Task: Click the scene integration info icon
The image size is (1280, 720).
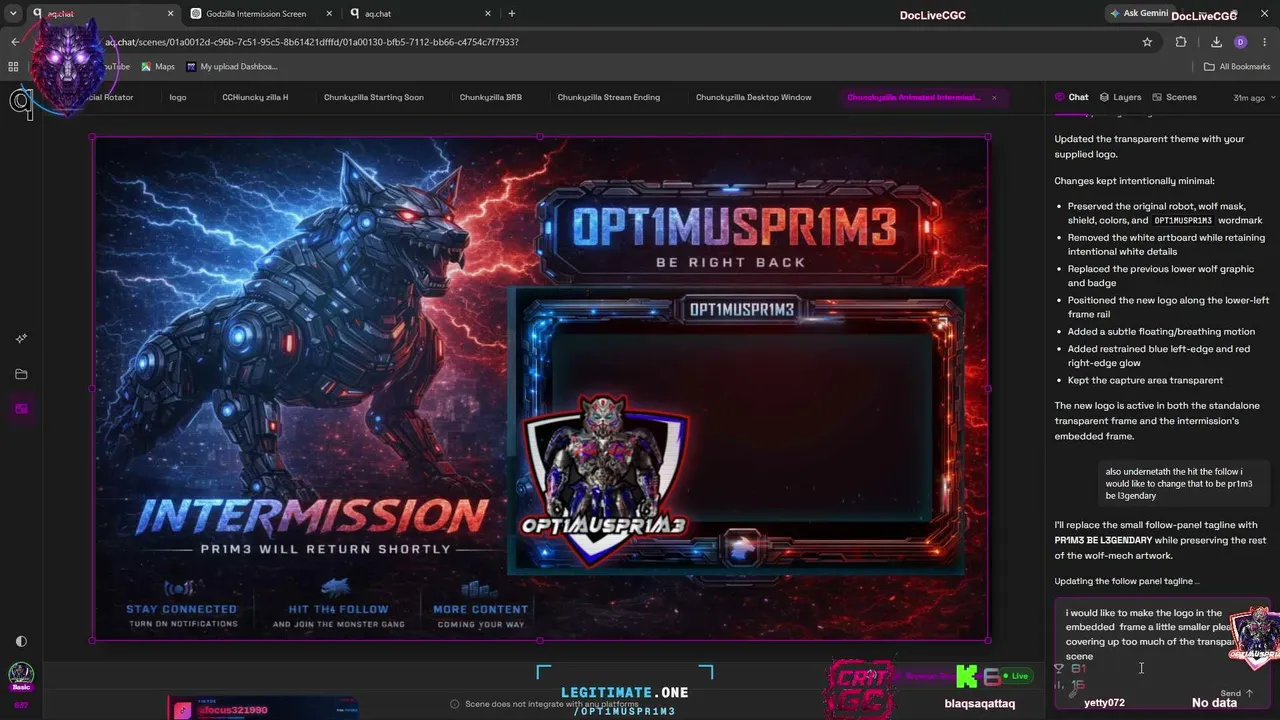Action: [455, 704]
